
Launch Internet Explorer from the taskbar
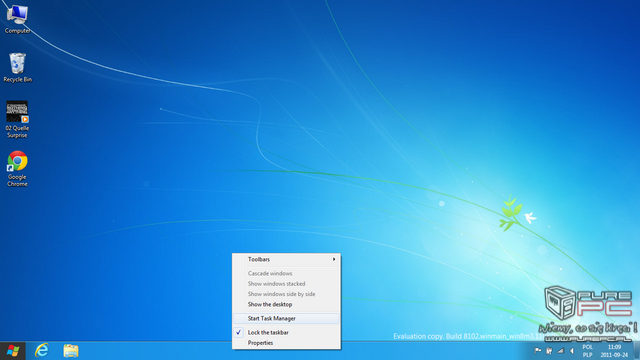tap(42, 351)
